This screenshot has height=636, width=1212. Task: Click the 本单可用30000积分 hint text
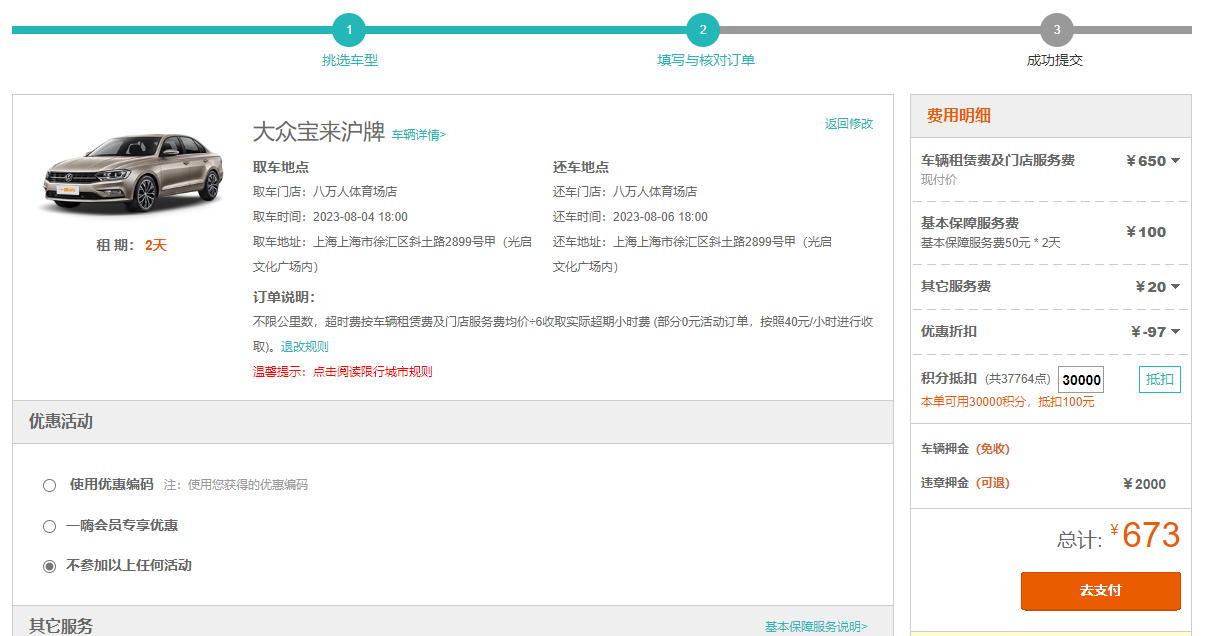tap(1008, 402)
